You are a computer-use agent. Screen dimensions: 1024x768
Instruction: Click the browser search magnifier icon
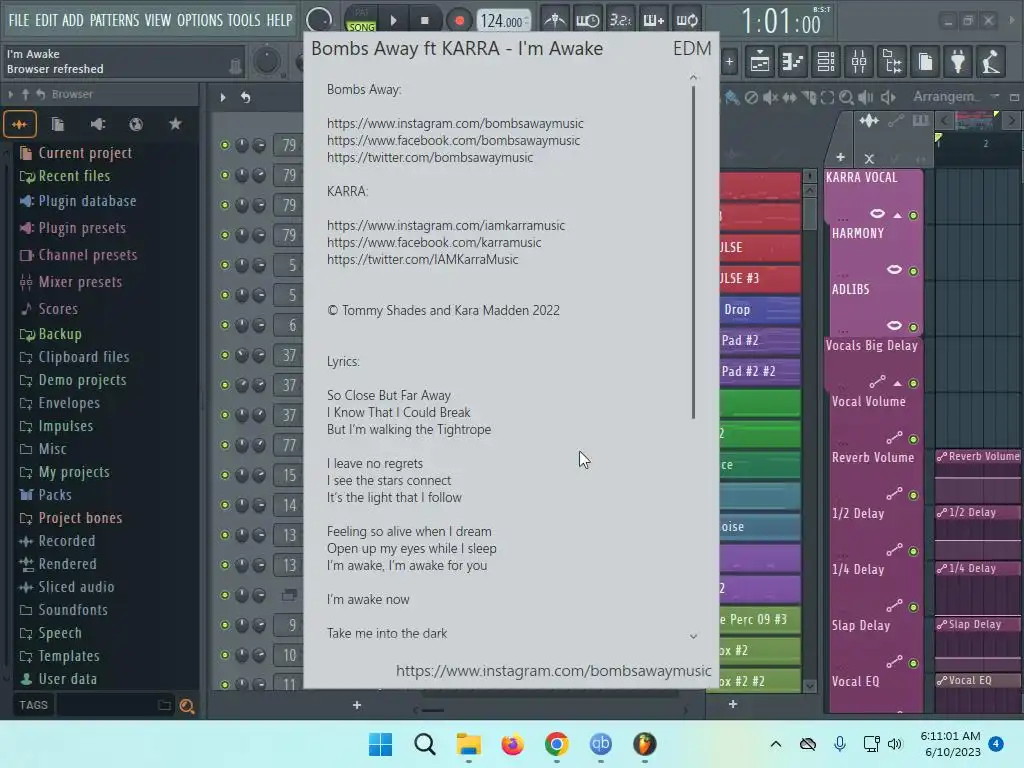point(187,705)
